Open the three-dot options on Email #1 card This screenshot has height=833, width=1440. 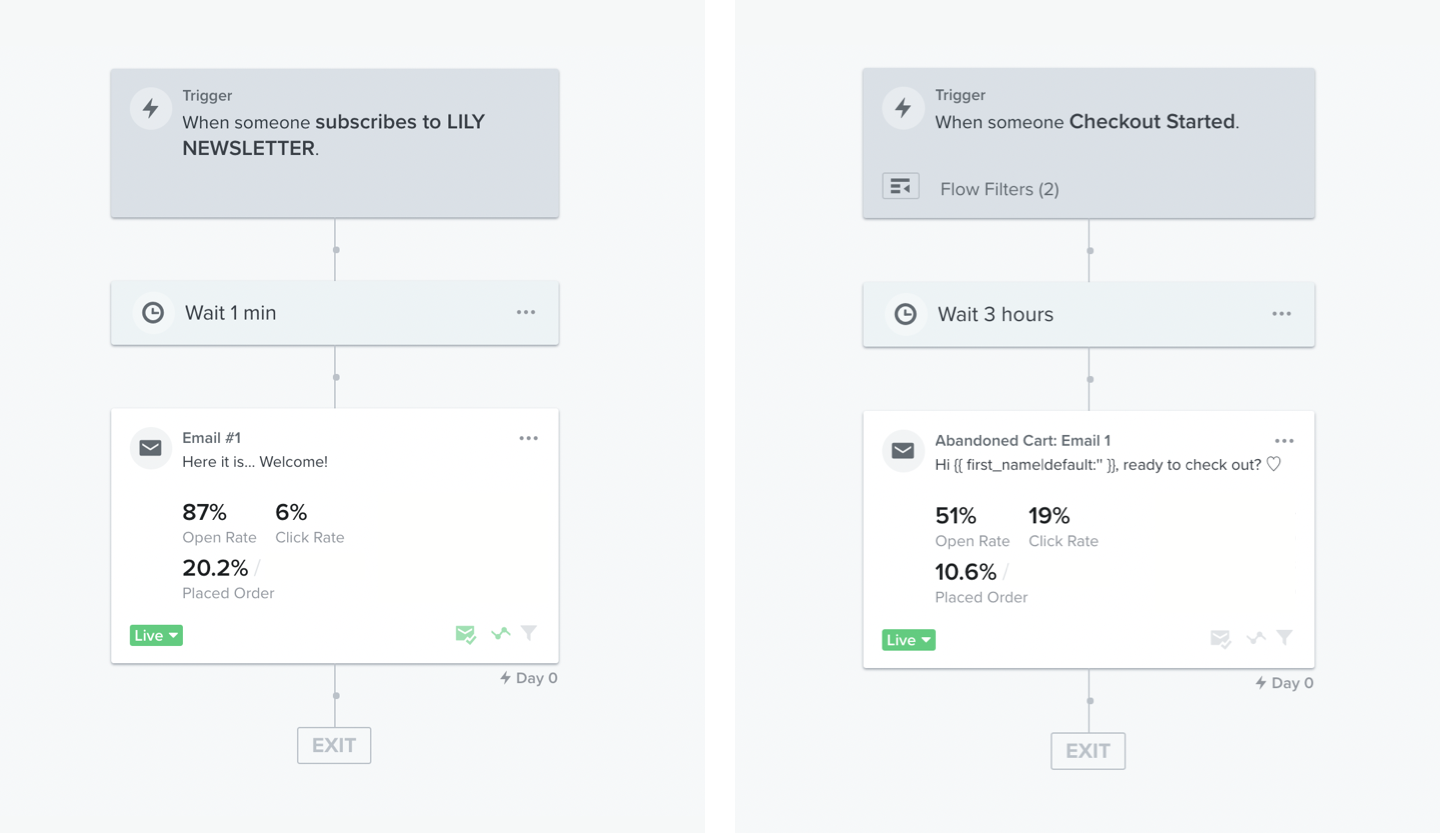point(529,438)
